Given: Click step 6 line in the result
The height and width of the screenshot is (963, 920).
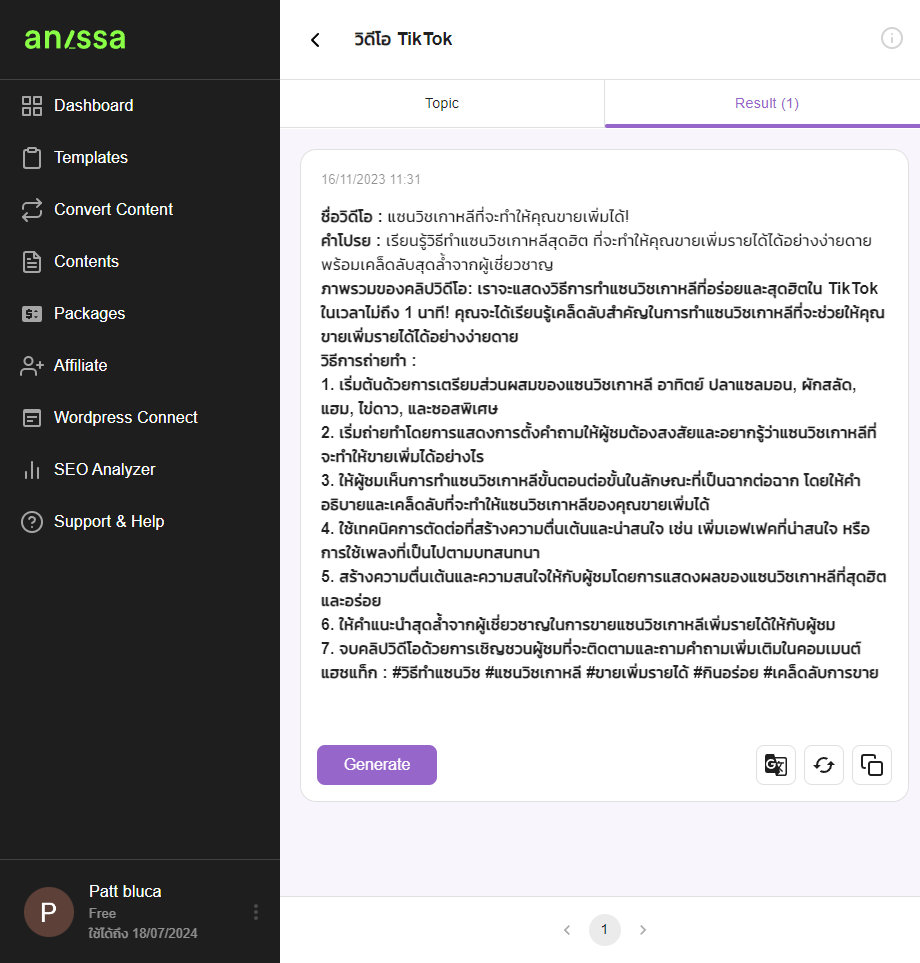Looking at the screenshot, I should coord(578,625).
